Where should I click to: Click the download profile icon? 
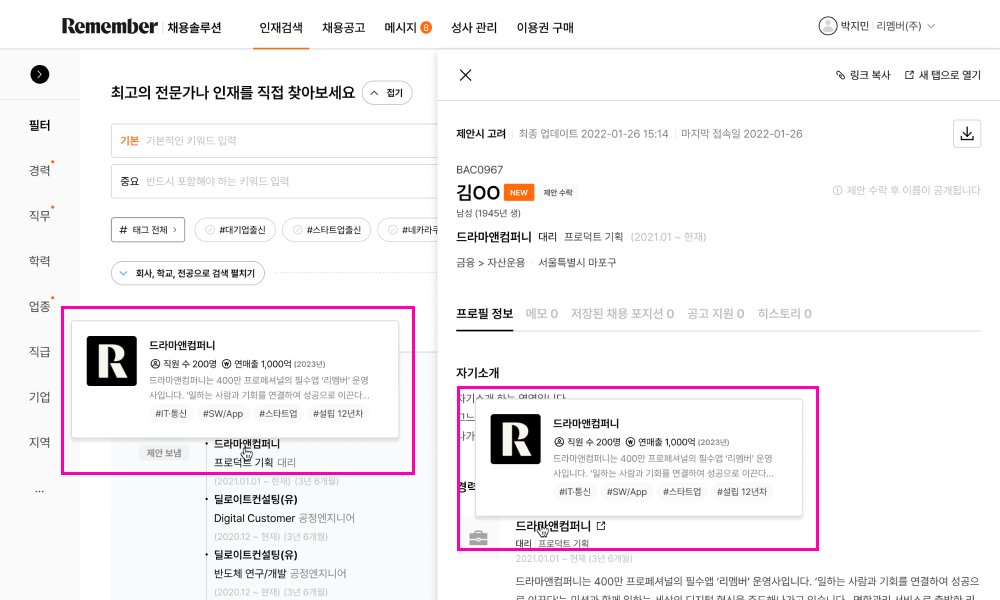click(967, 134)
